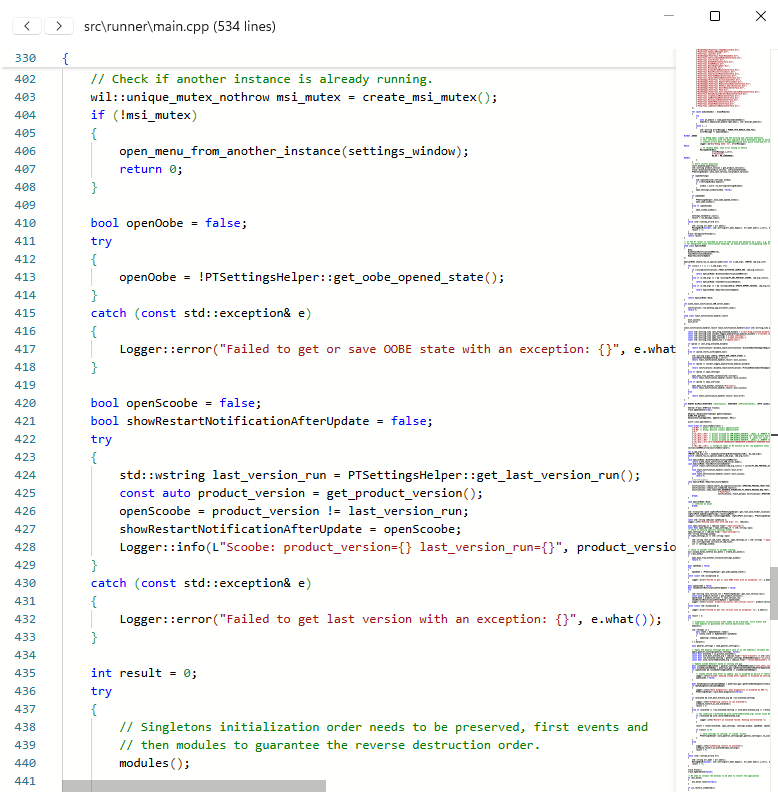Click 'get_product_version()' on line 425

coord(404,493)
